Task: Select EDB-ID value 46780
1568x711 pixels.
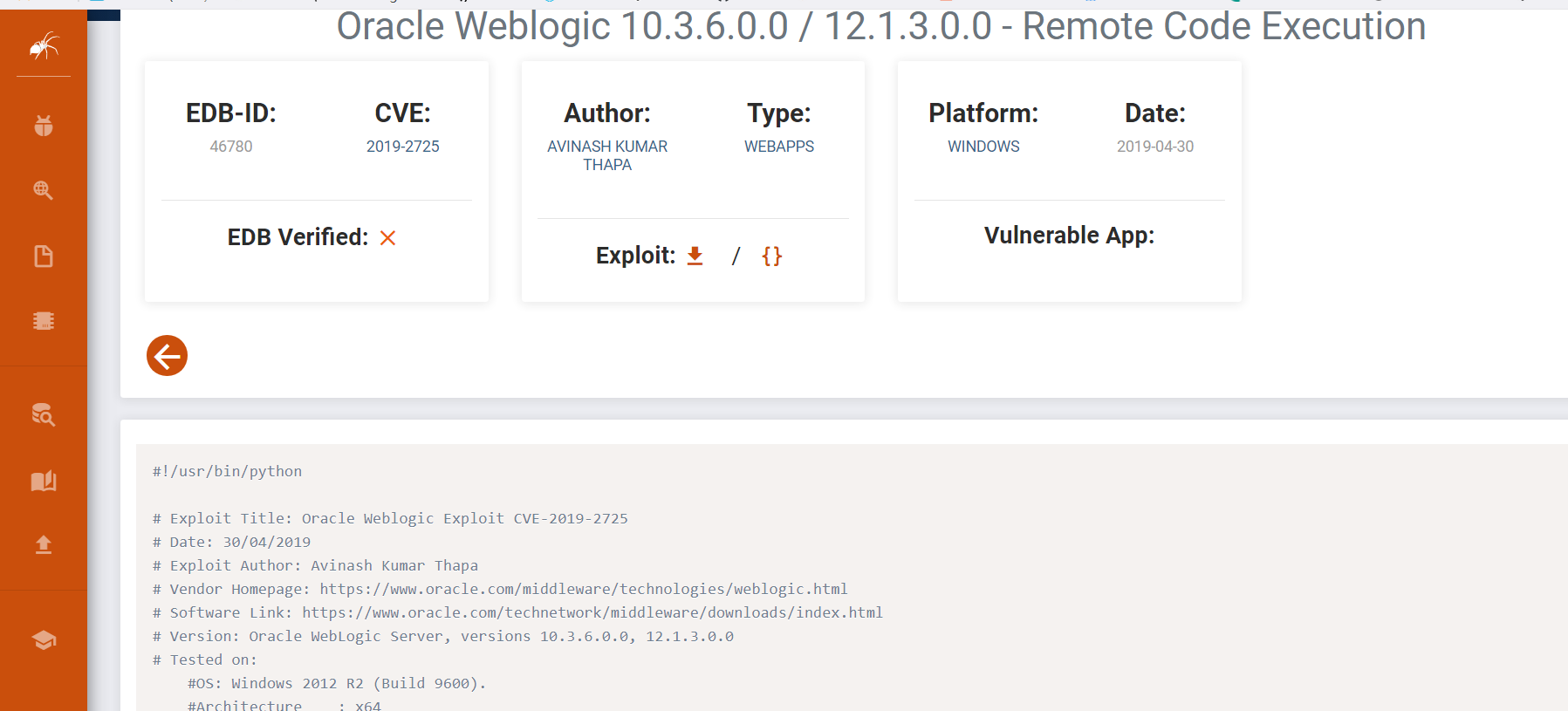Action: (231, 147)
